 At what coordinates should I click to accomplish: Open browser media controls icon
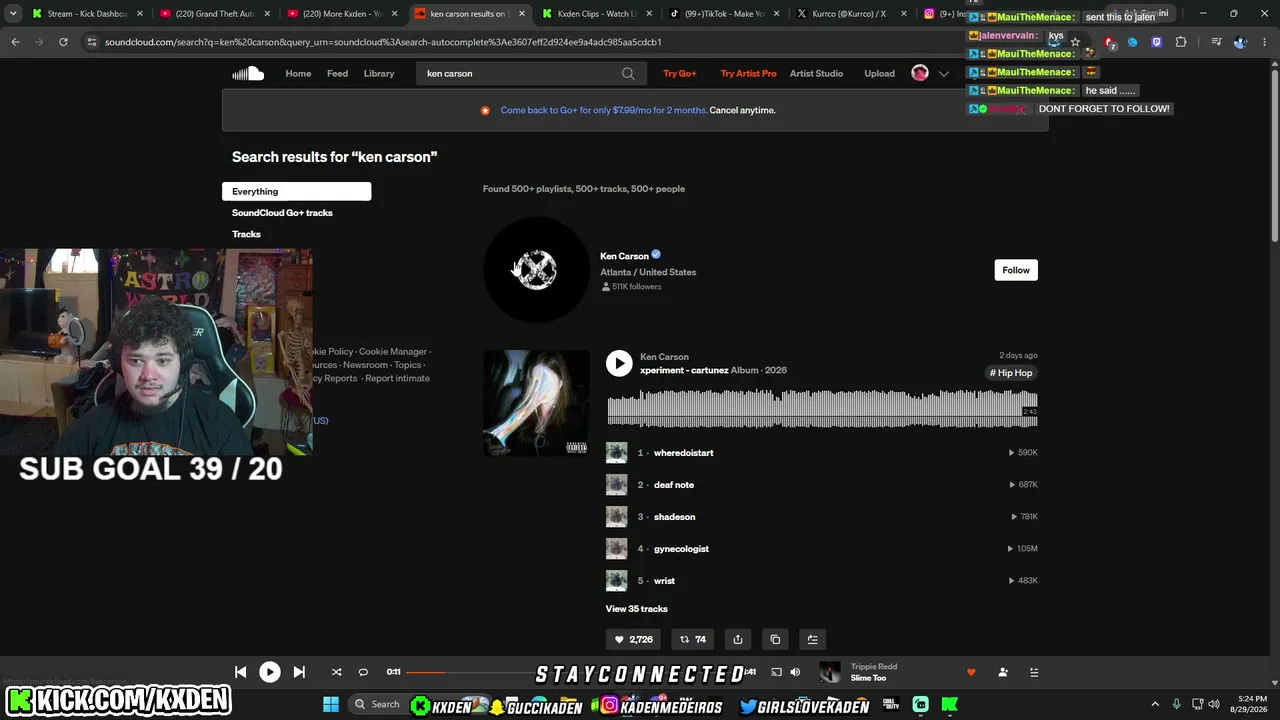point(1216,42)
